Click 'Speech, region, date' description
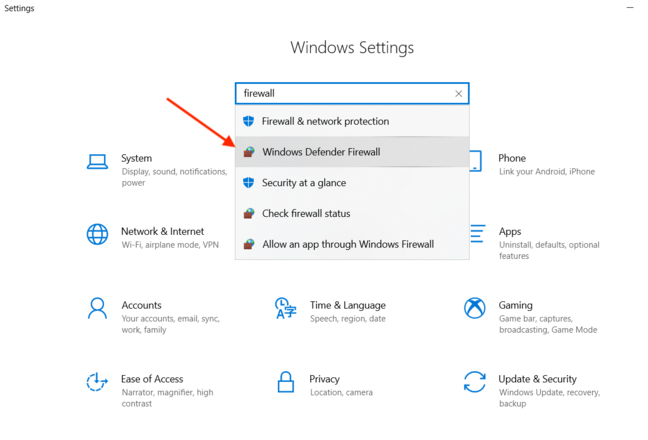The width and height of the screenshot is (648, 440). pyautogui.click(x=348, y=319)
